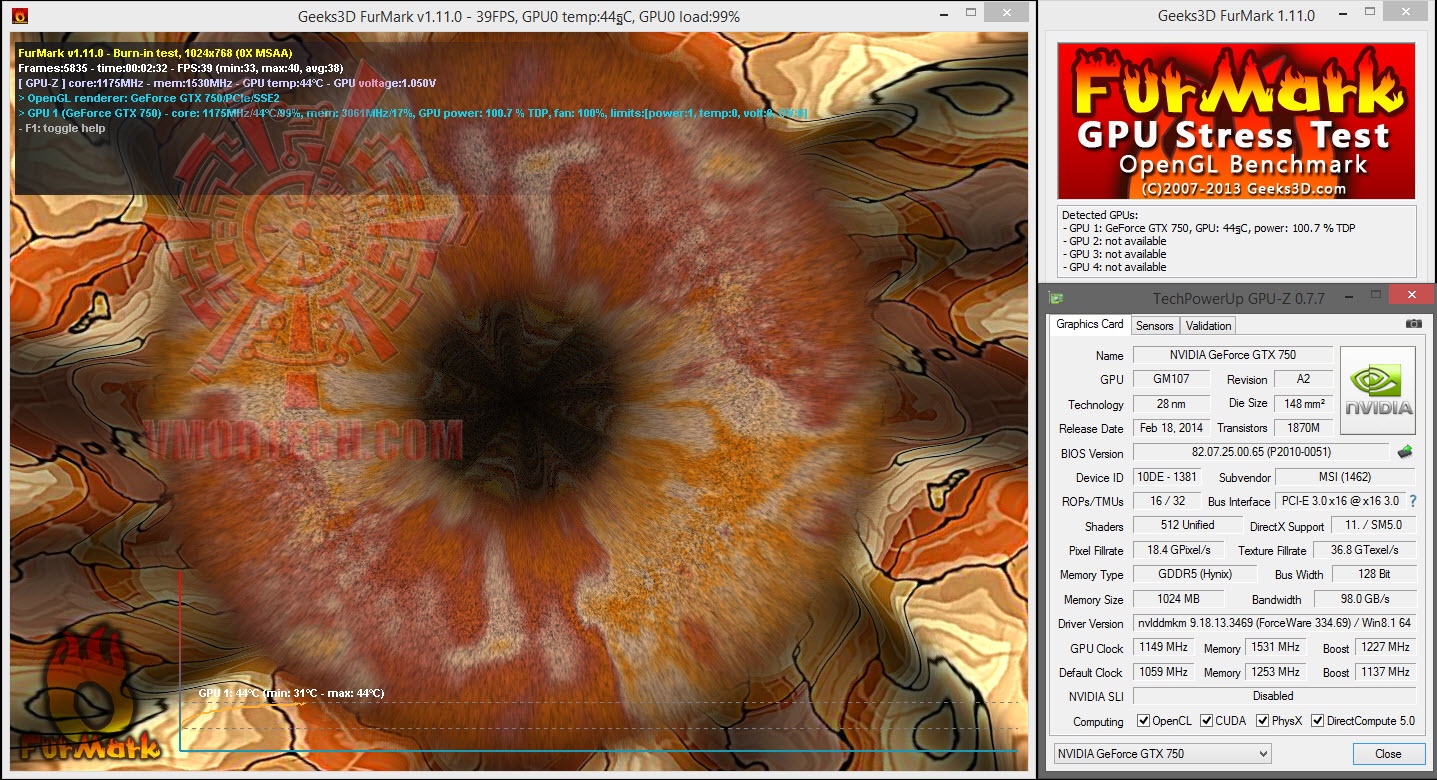
Task: Click the FurMark flame icon in the burn-in window title bar
Action: tap(19, 16)
